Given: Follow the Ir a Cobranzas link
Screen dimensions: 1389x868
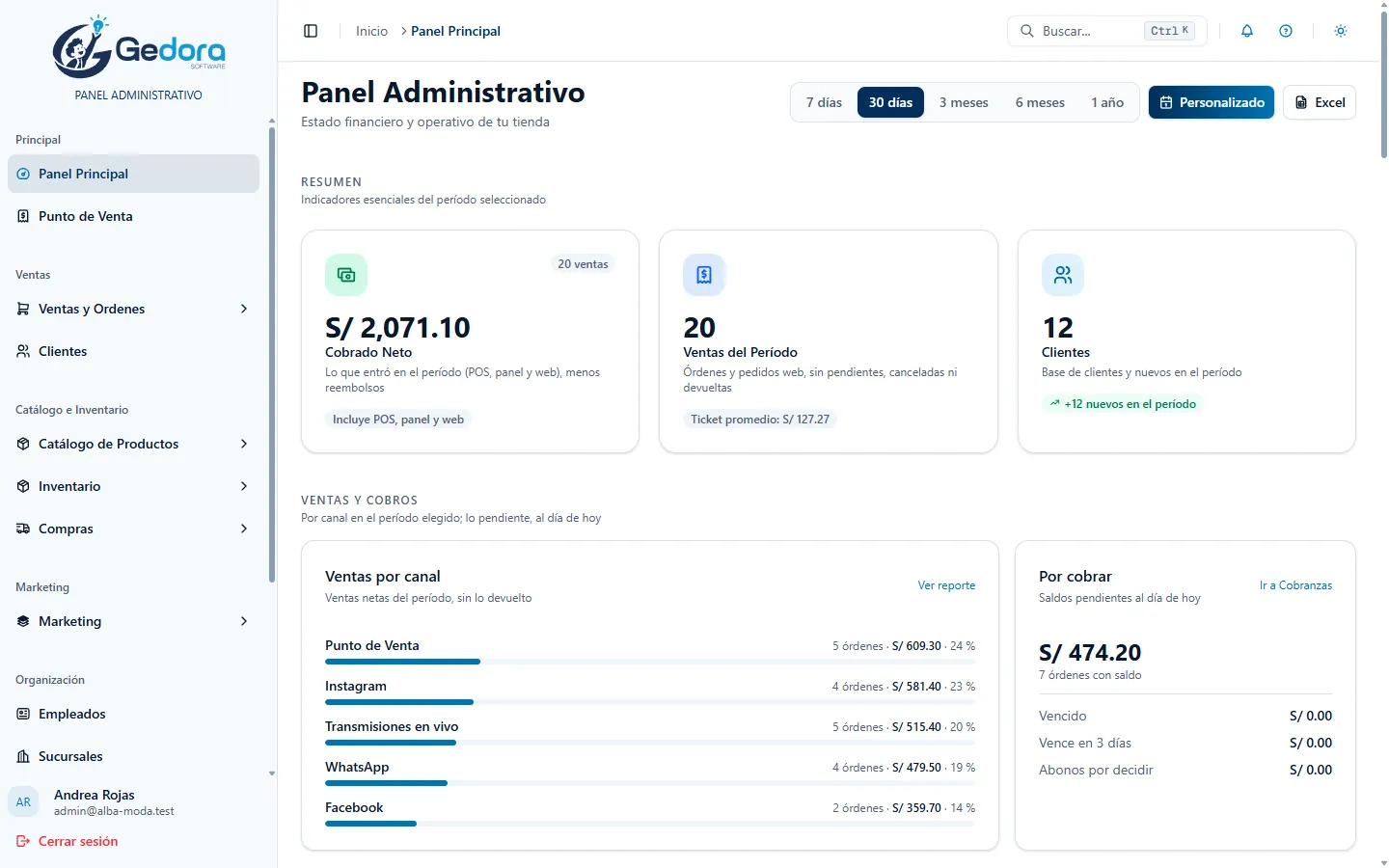Looking at the screenshot, I should (x=1295, y=585).
